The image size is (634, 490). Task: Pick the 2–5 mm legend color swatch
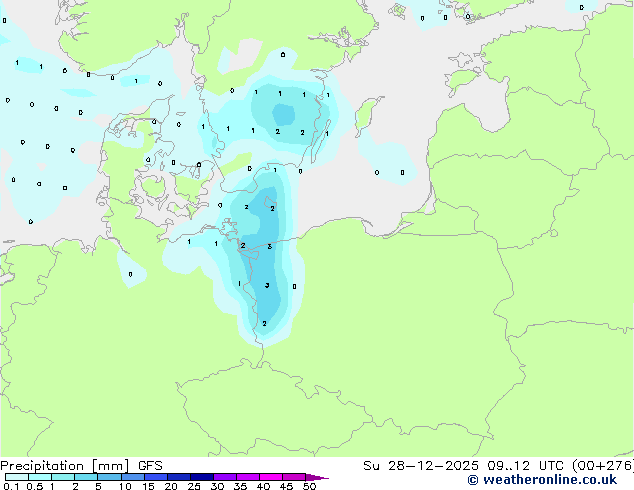tap(86, 477)
